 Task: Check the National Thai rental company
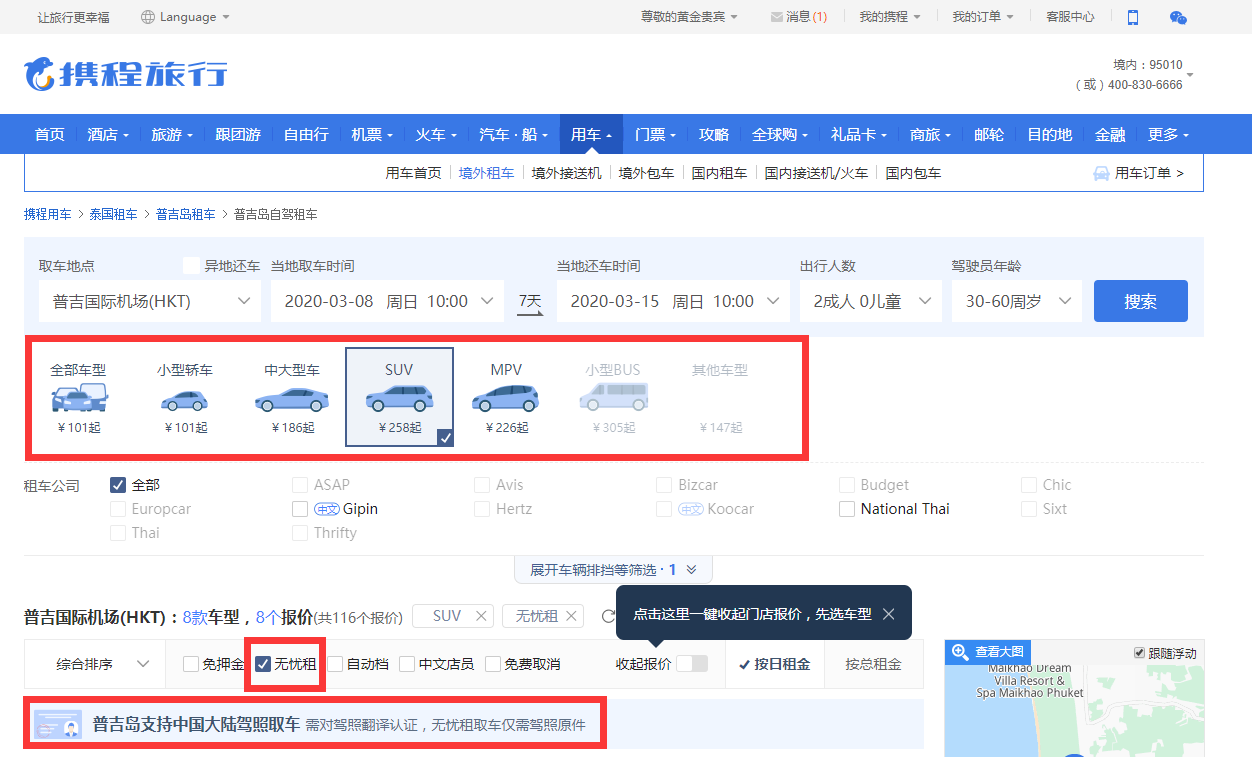pos(847,509)
